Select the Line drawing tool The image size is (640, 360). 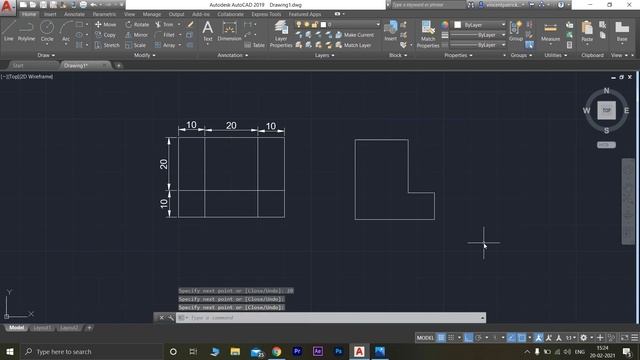(x=9, y=31)
